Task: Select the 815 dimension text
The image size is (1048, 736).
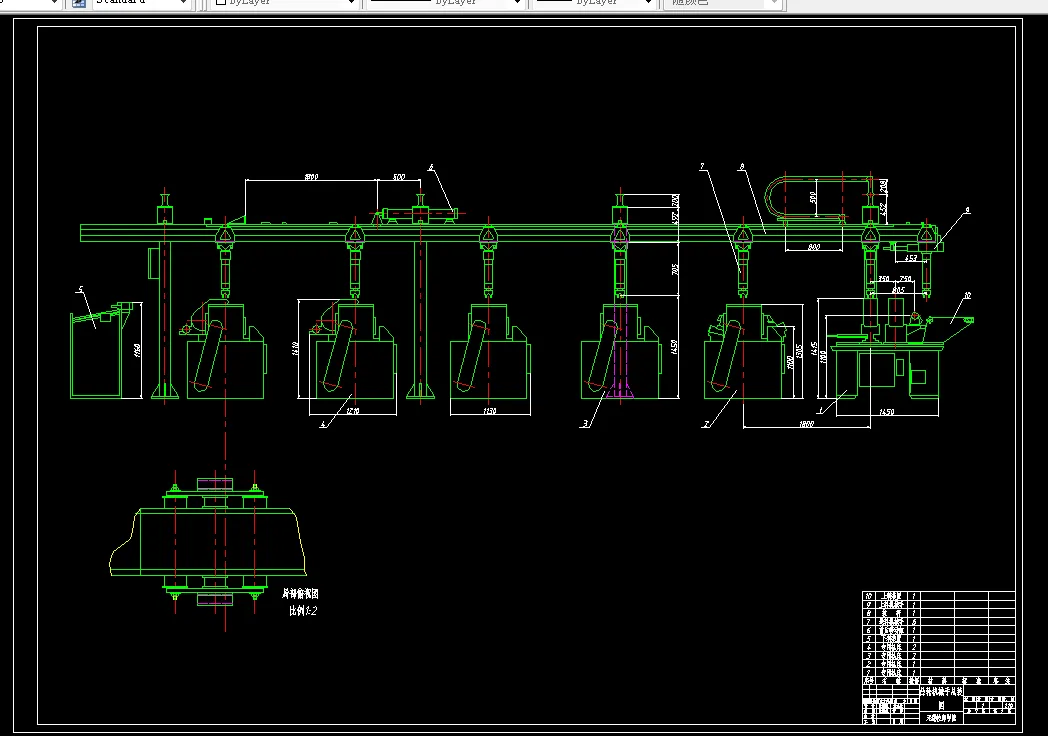Action: tap(898, 289)
